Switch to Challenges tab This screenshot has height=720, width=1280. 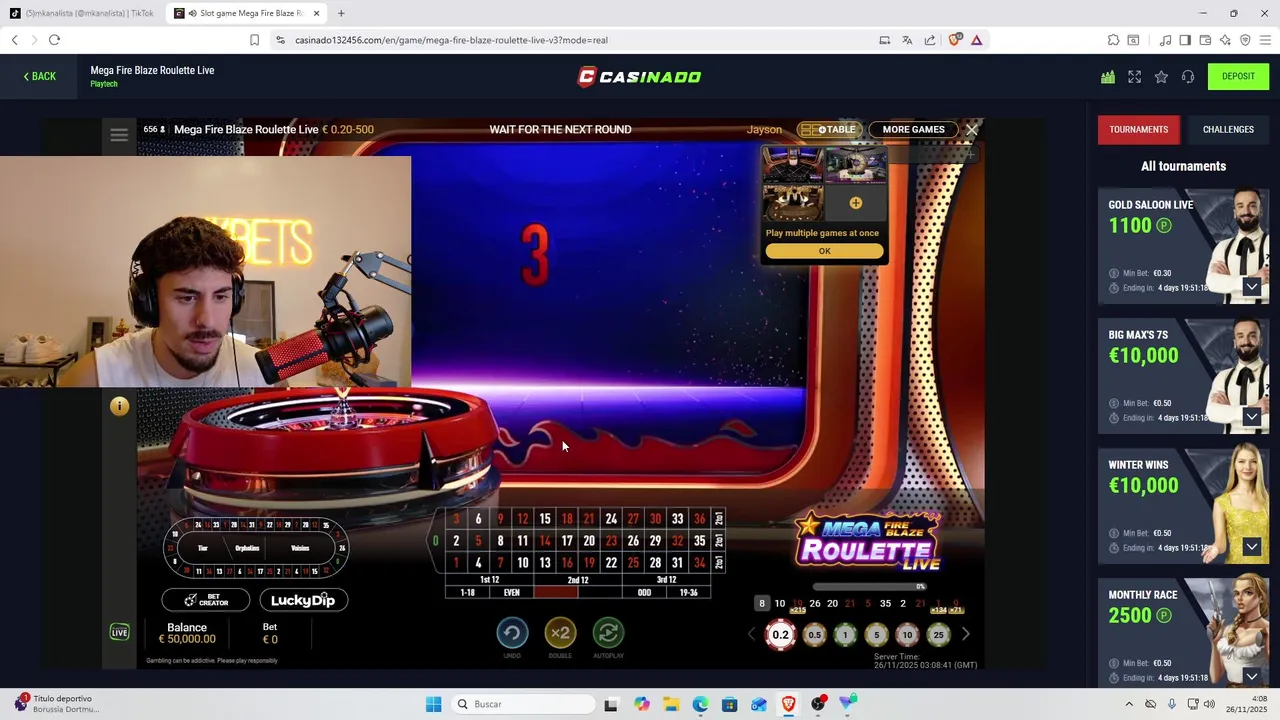(1228, 130)
